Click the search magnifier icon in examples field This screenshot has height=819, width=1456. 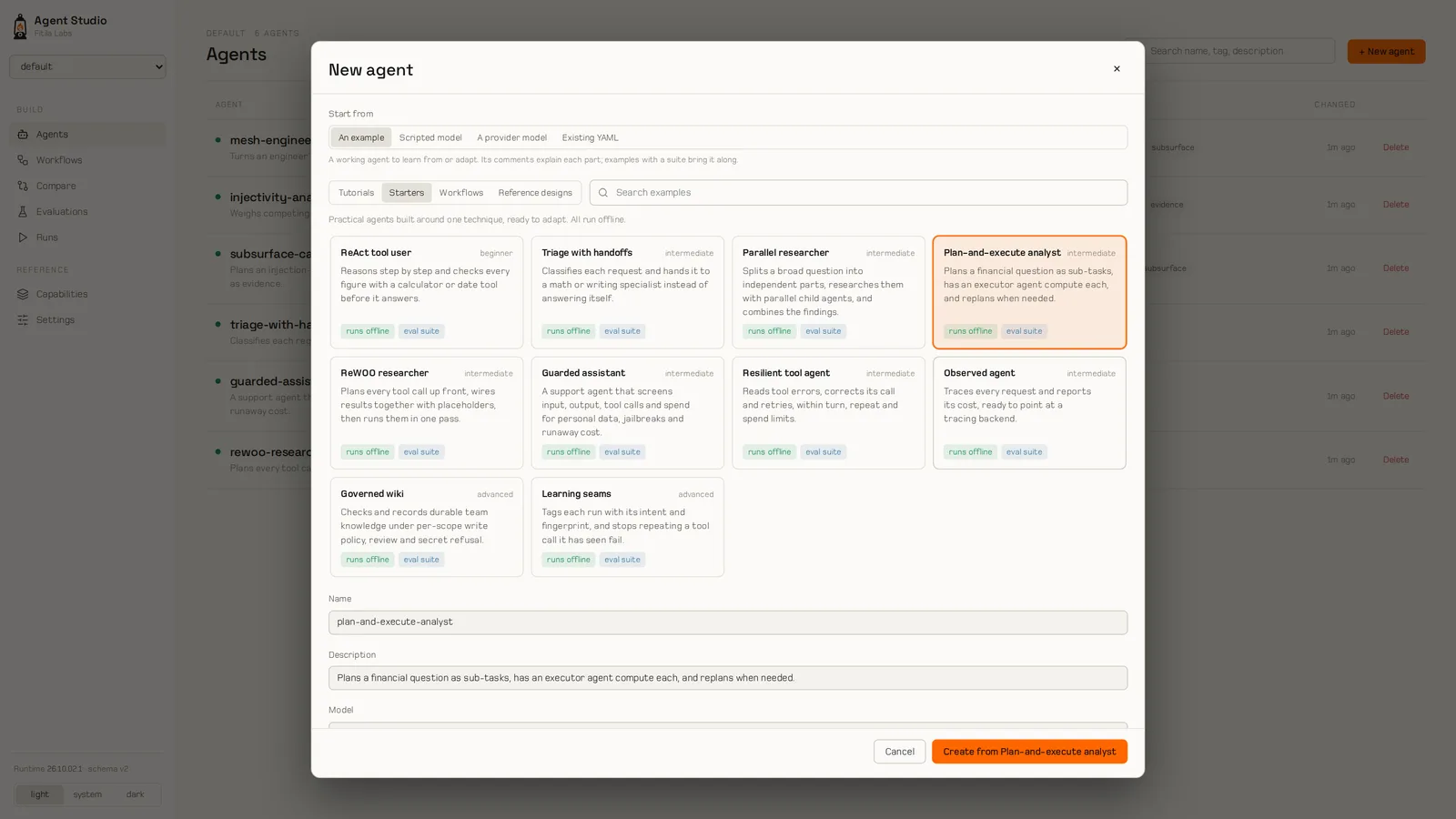pos(603,193)
